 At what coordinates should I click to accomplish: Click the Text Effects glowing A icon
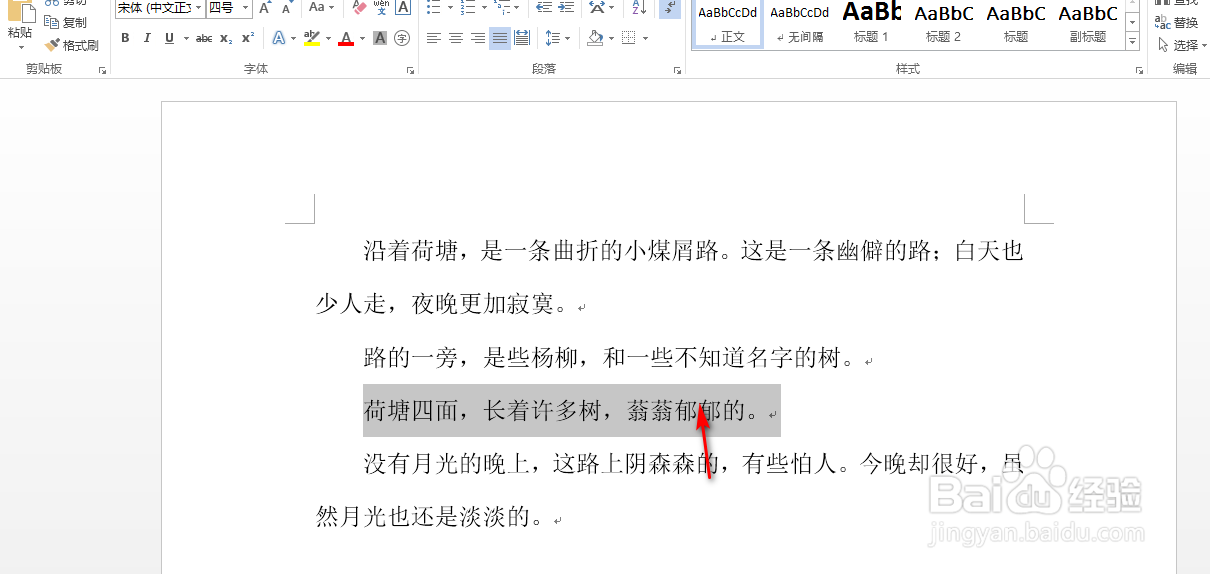[x=279, y=38]
